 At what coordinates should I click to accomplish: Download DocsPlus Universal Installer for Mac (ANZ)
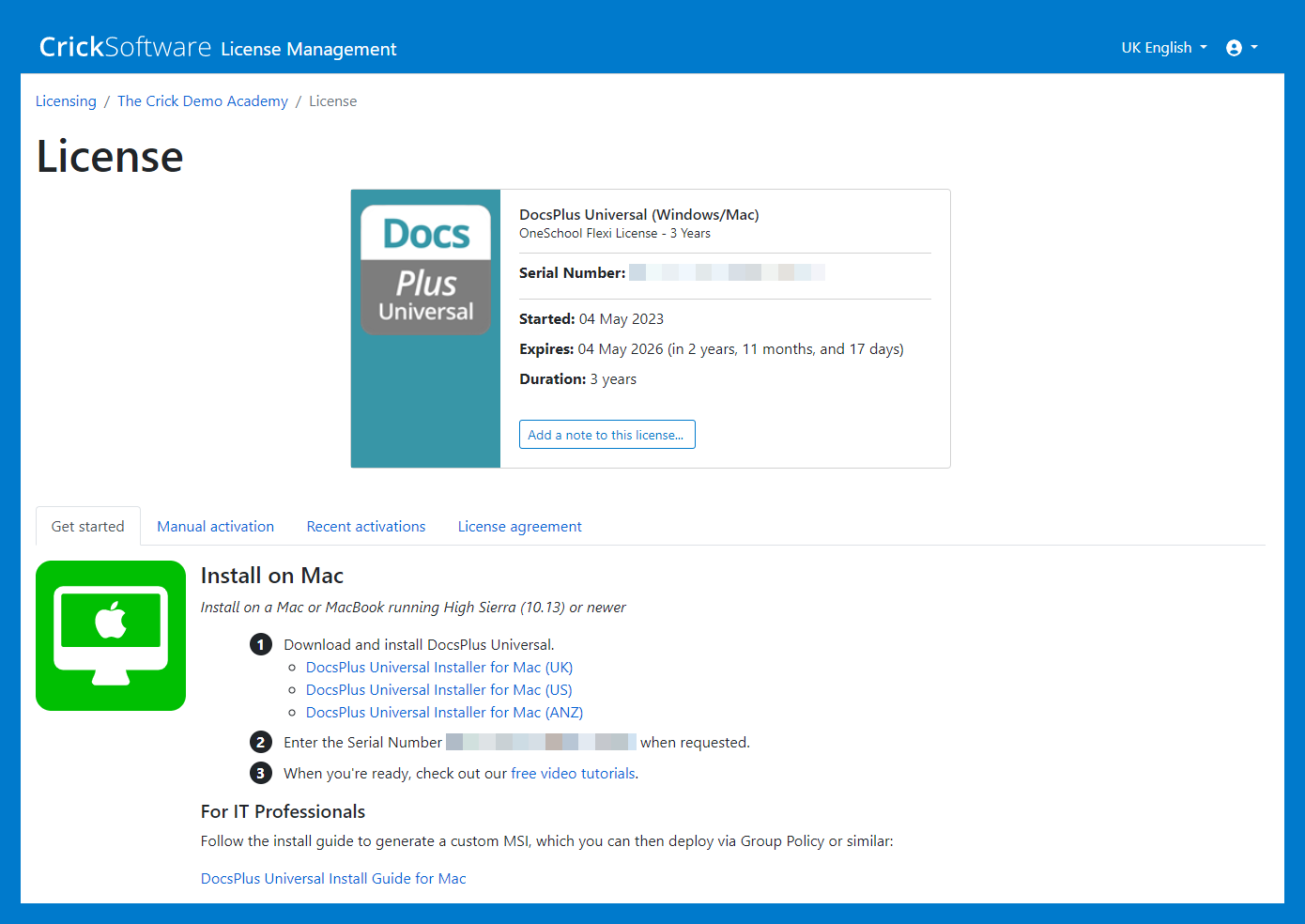[x=444, y=713]
